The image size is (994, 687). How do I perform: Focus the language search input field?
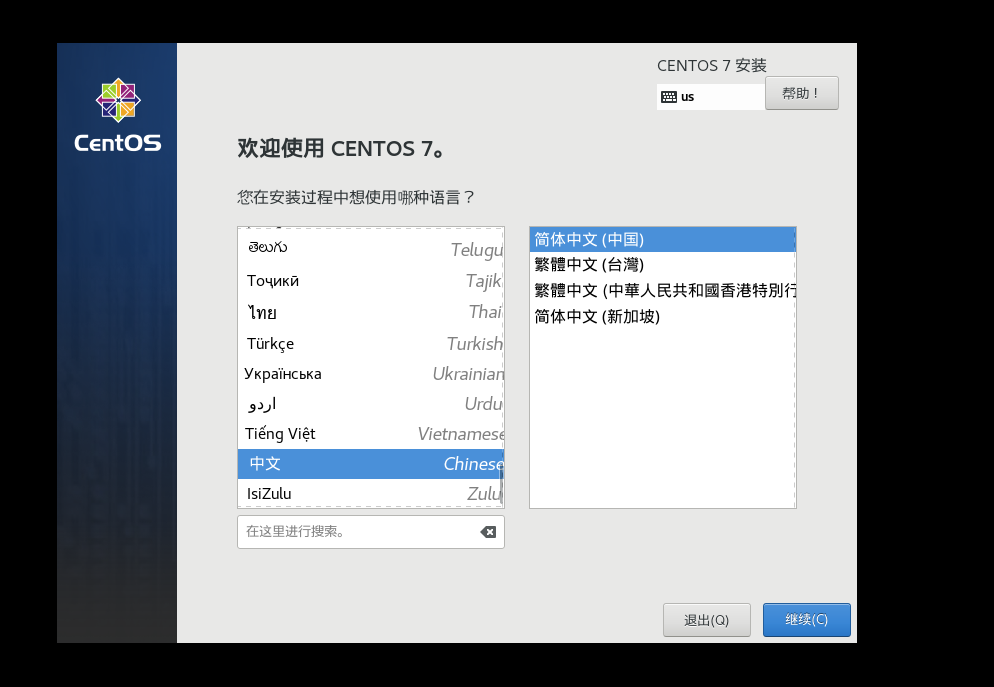pyautogui.click(x=371, y=532)
